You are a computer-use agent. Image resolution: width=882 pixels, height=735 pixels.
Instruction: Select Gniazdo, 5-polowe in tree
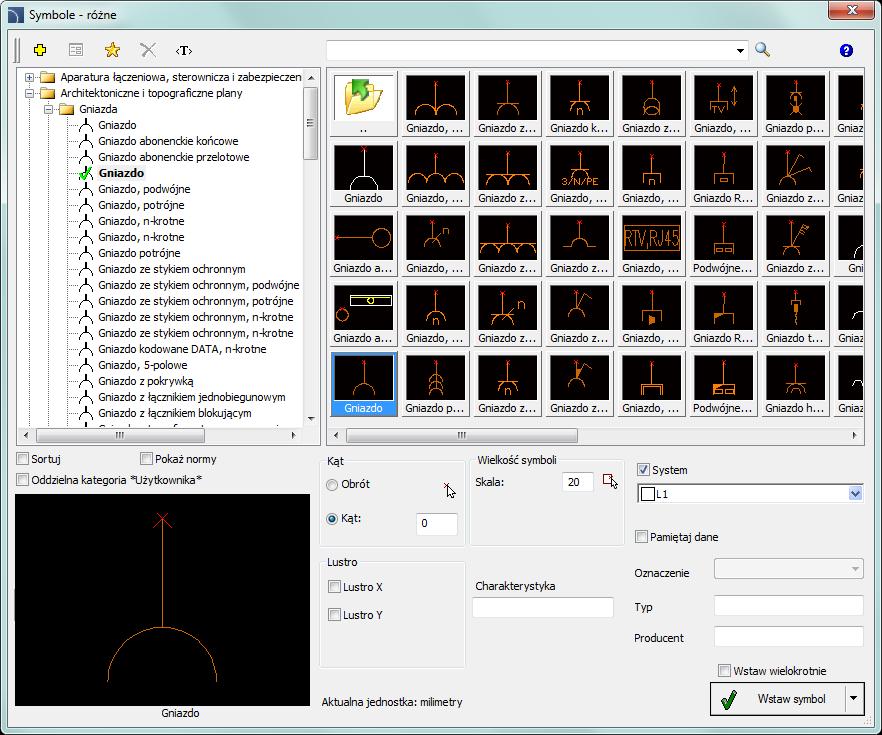tap(143, 365)
